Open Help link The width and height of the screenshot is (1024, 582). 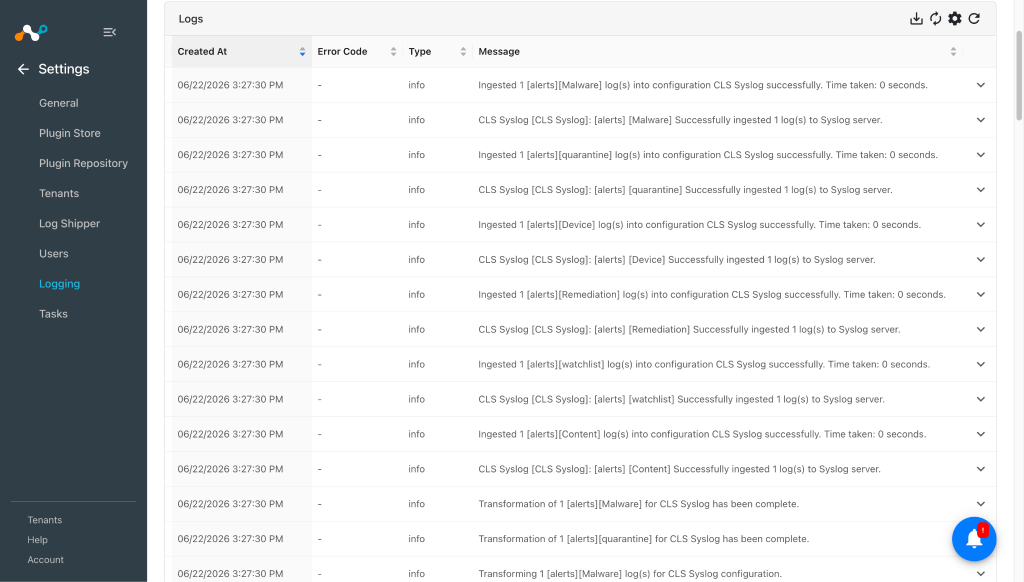point(37,540)
